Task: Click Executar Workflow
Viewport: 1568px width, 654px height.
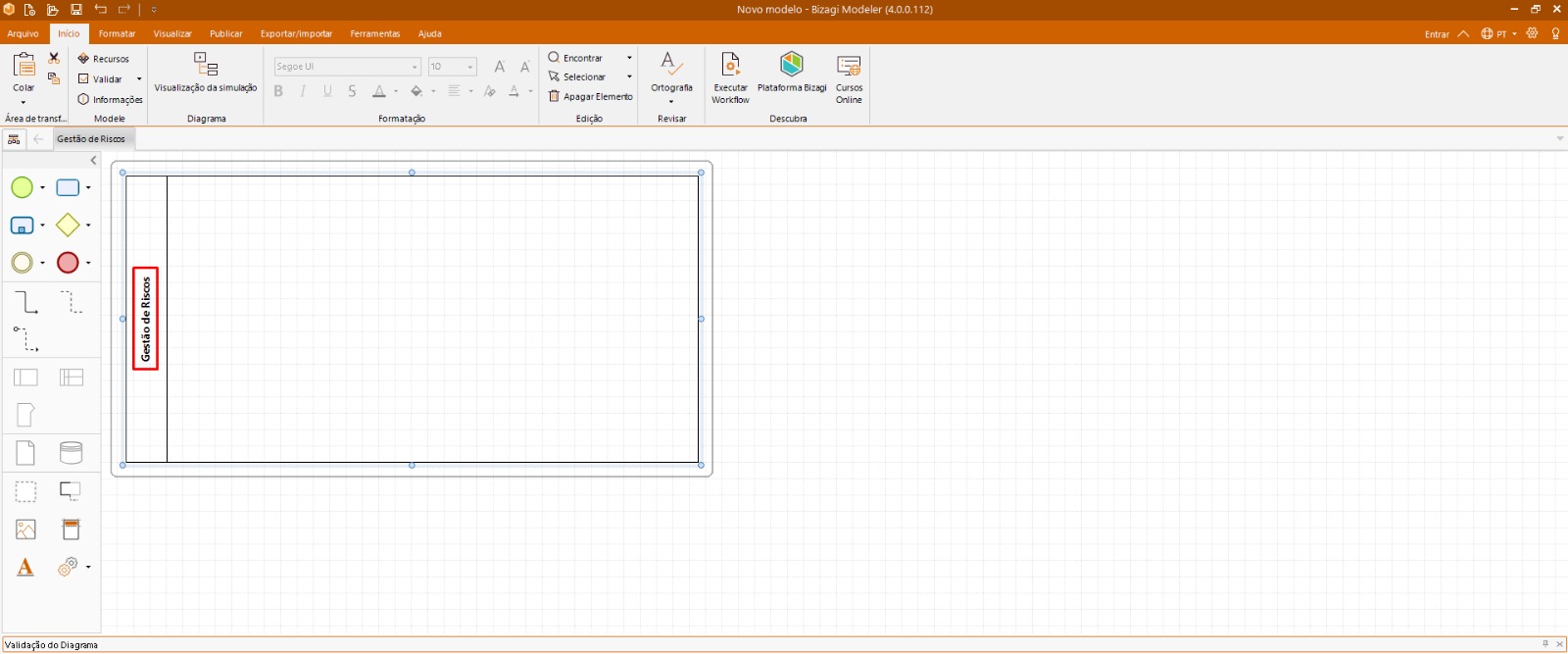Action: click(730, 77)
